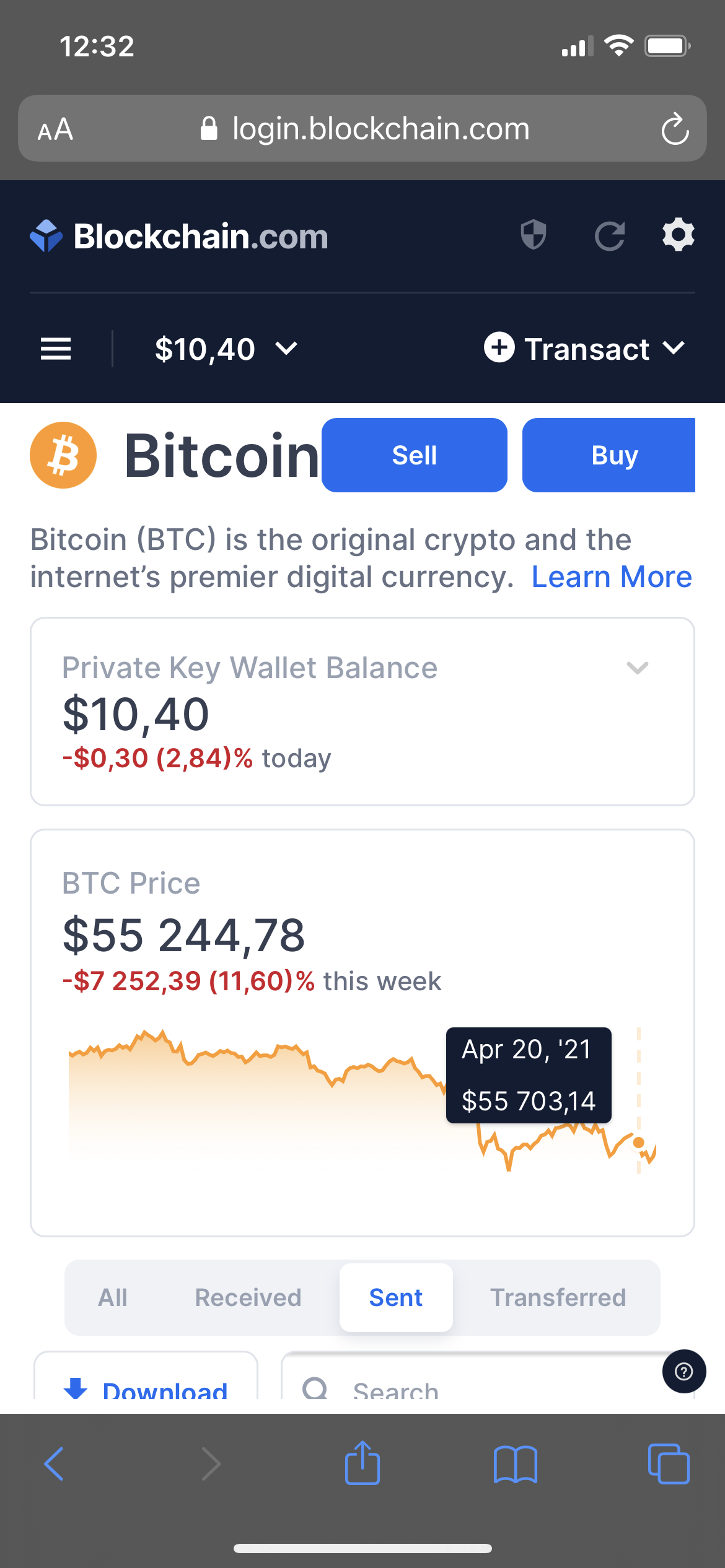The image size is (725, 1568).
Task: Open the security shield icon
Action: [534, 235]
